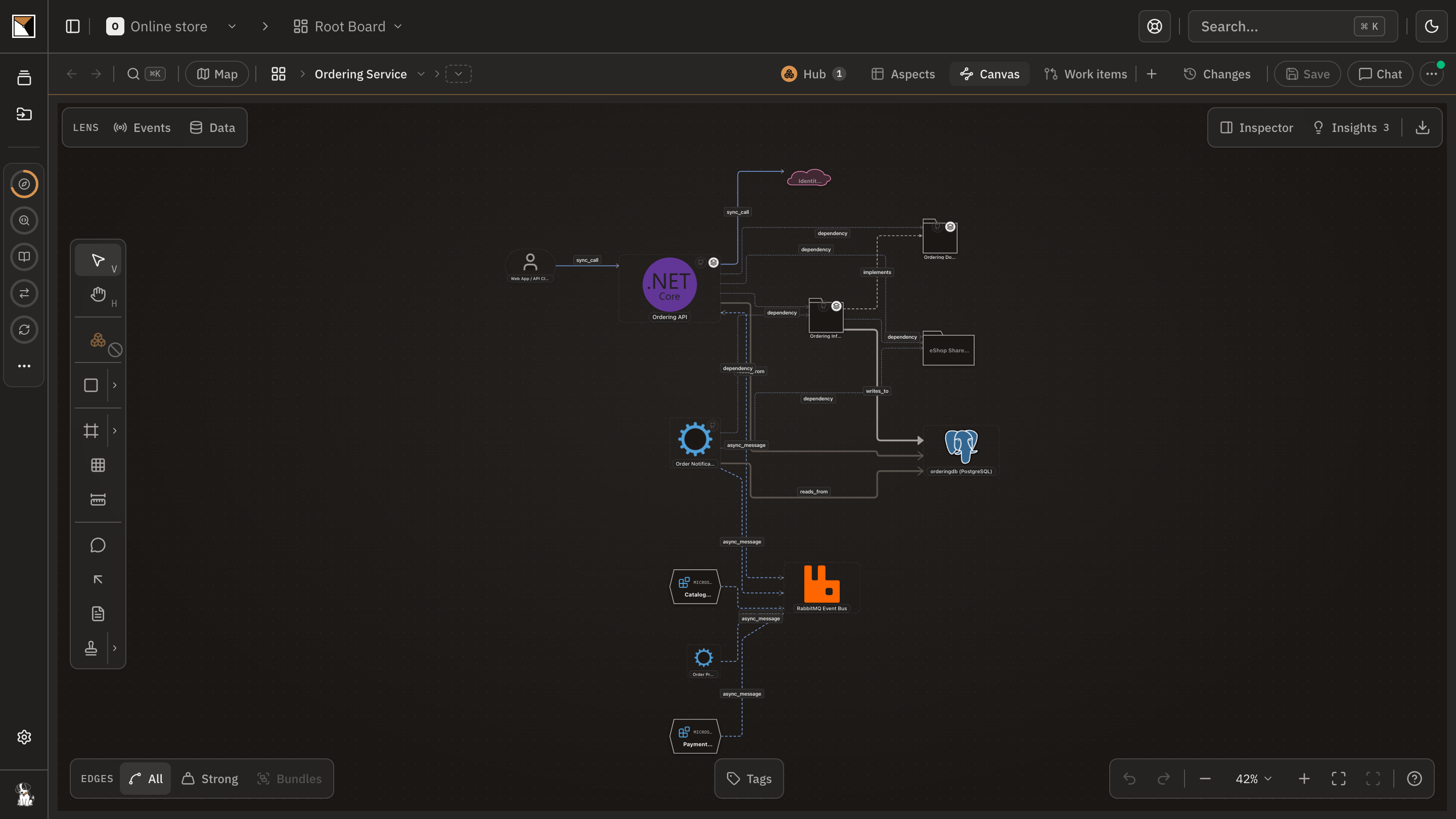The height and width of the screenshot is (819, 1456).
Task: Click the disabled components cluster tool
Action: 99,340
